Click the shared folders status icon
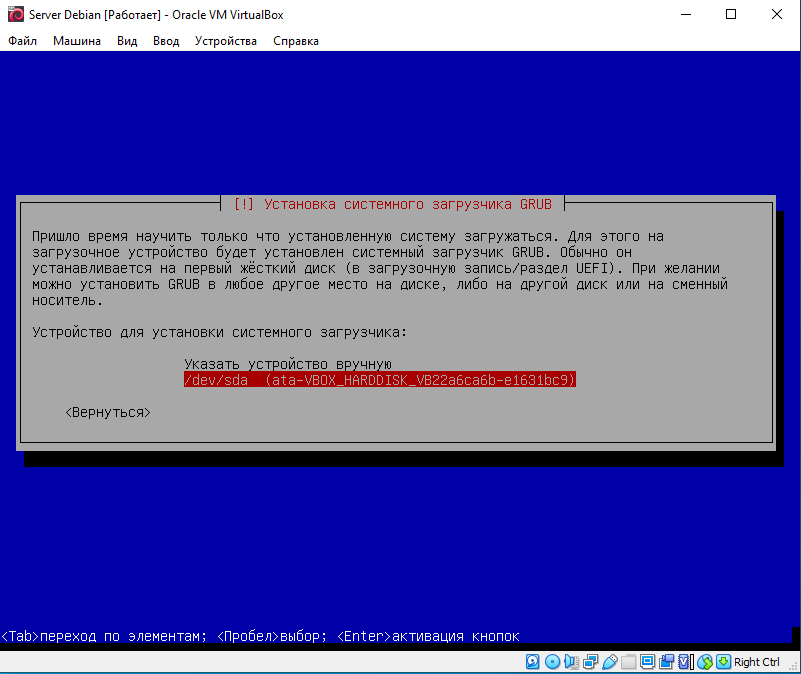Image resolution: width=801 pixels, height=674 pixels. (628, 662)
